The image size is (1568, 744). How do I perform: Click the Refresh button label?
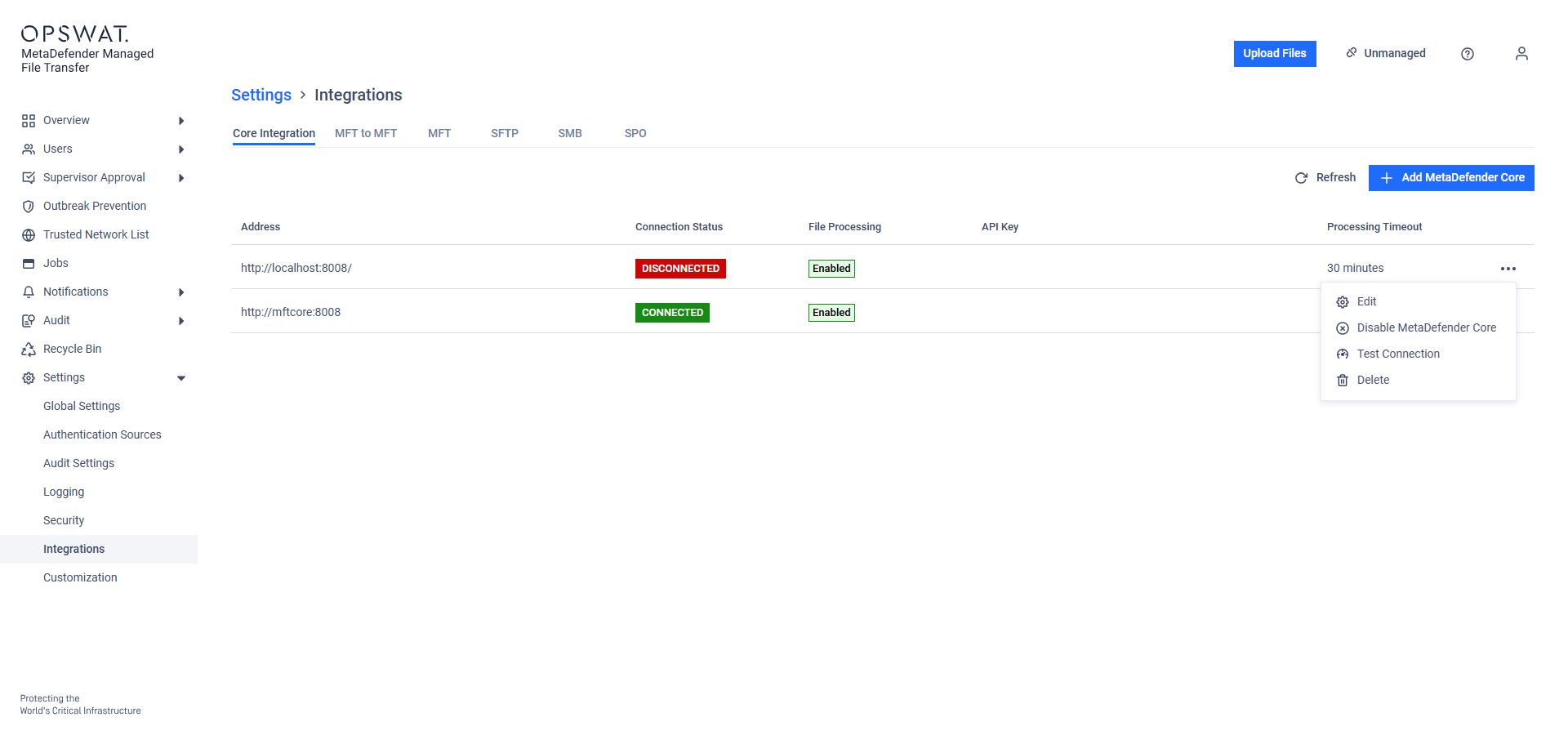click(x=1336, y=178)
